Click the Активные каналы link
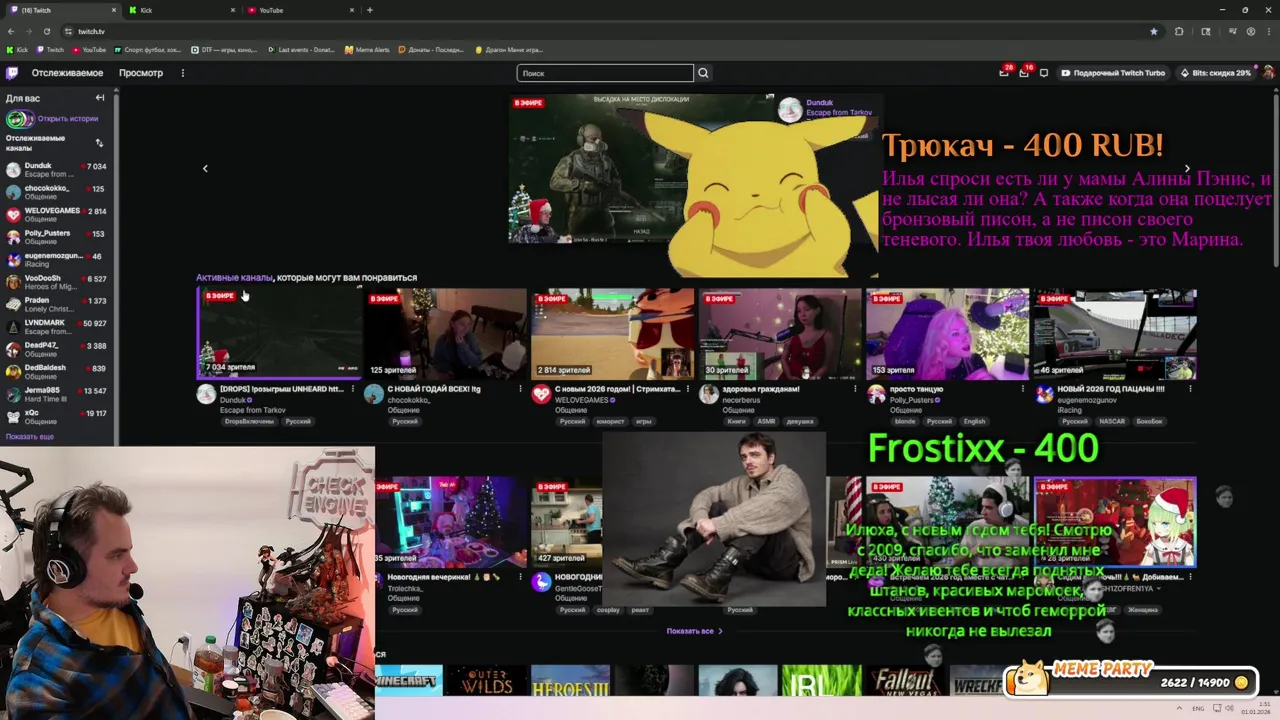 pyautogui.click(x=234, y=278)
